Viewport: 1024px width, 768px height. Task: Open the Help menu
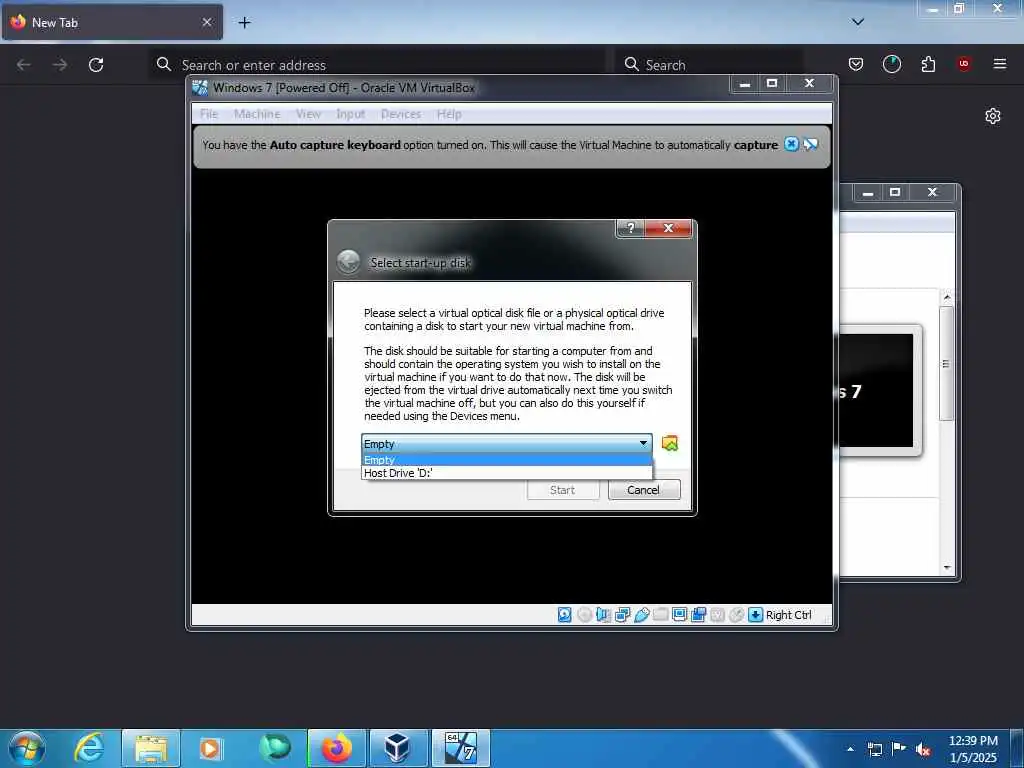[449, 114]
